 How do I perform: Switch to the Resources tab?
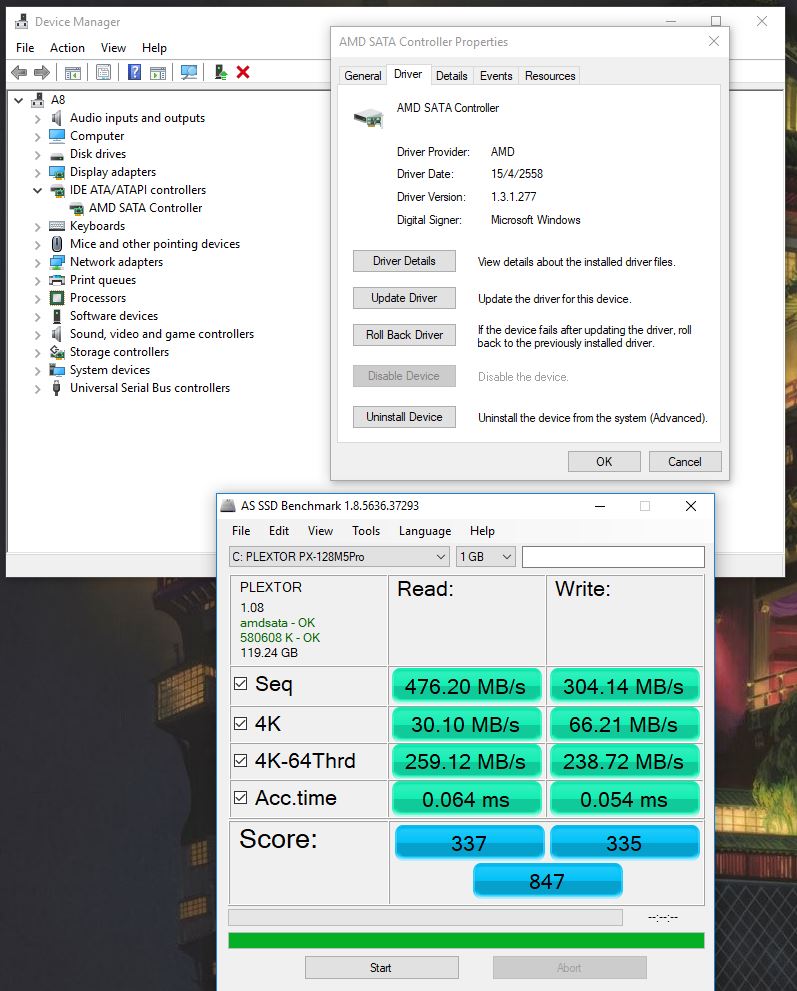(x=550, y=76)
